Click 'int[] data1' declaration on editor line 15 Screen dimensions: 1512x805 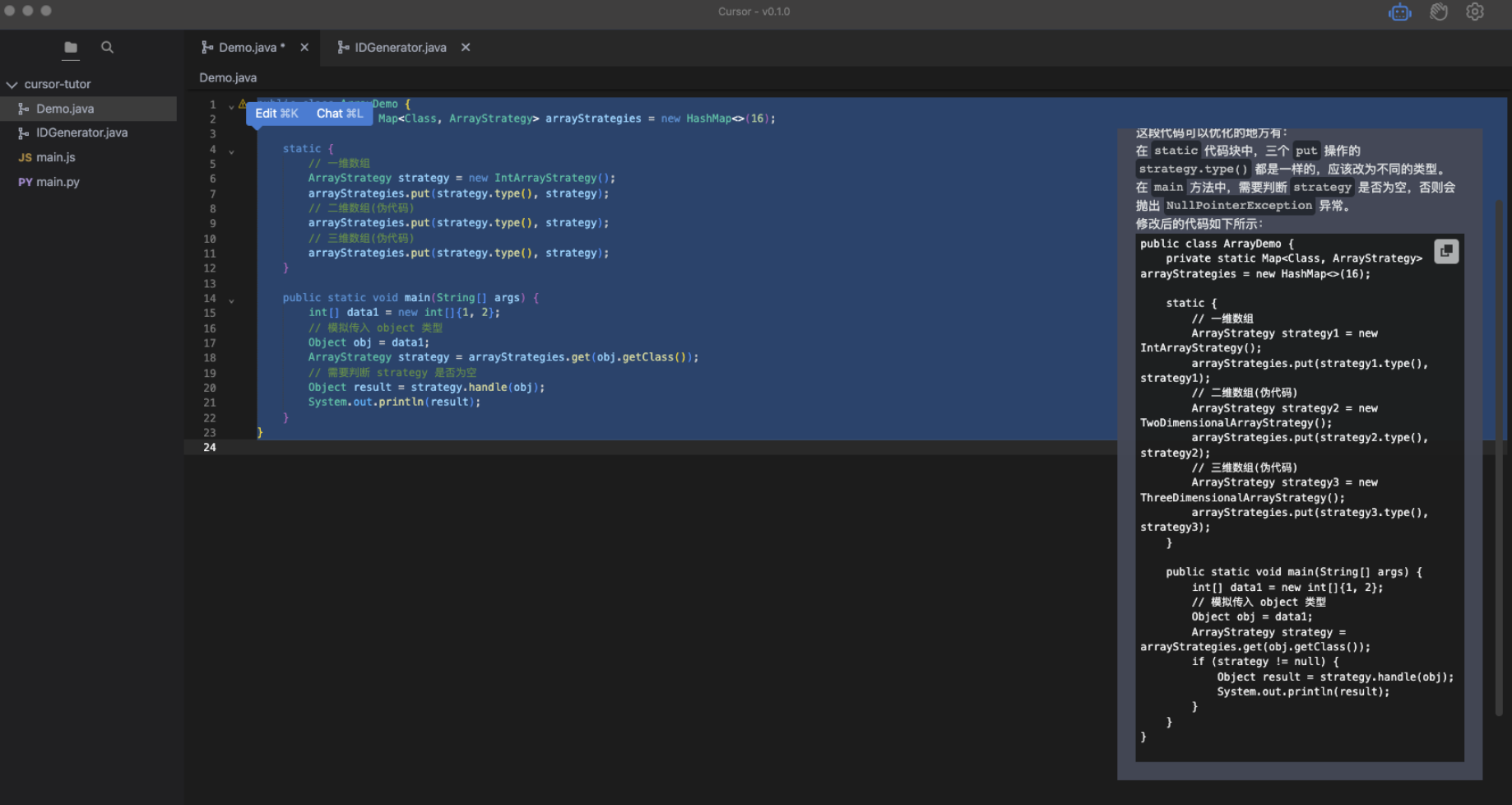[343, 312]
